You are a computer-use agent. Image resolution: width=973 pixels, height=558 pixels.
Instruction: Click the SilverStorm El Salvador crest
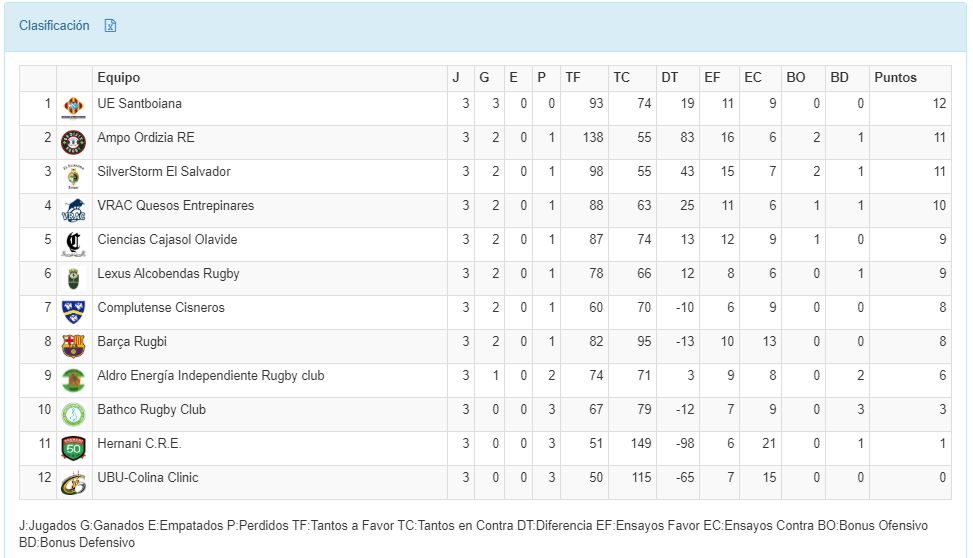73,175
